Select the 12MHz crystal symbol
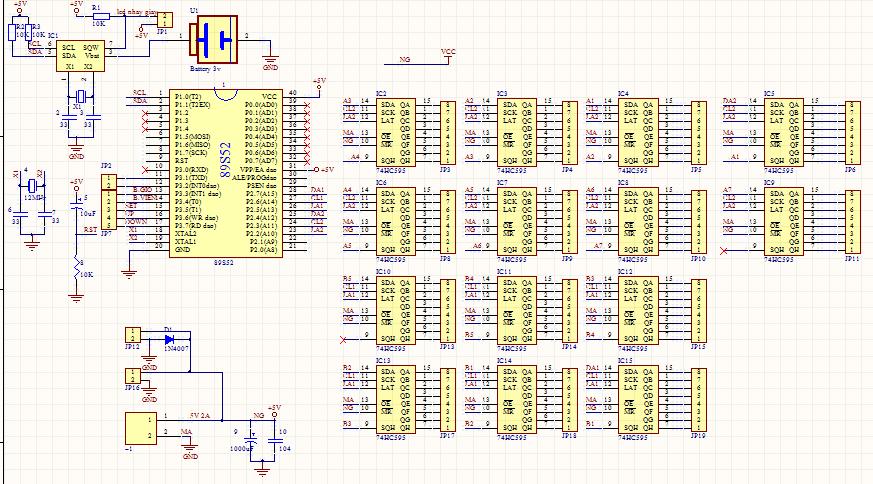 (x=32, y=185)
